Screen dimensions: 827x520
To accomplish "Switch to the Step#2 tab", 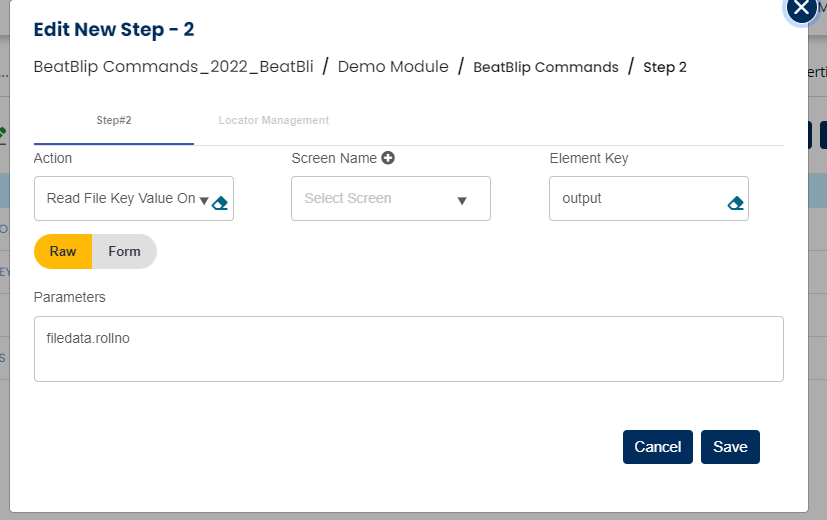I will (114, 120).
